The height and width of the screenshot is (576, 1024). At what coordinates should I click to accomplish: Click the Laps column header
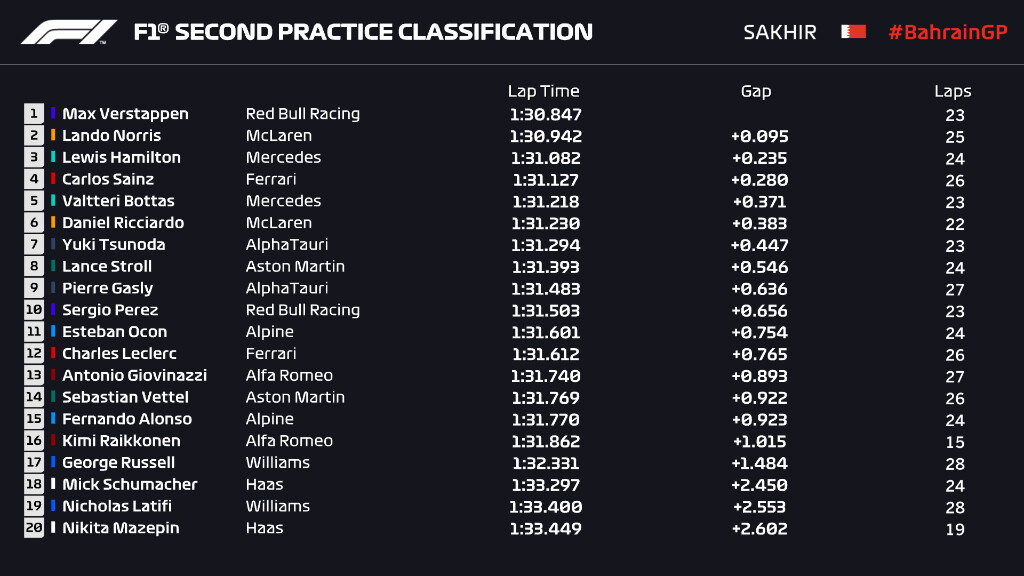pyautogui.click(x=953, y=91)
